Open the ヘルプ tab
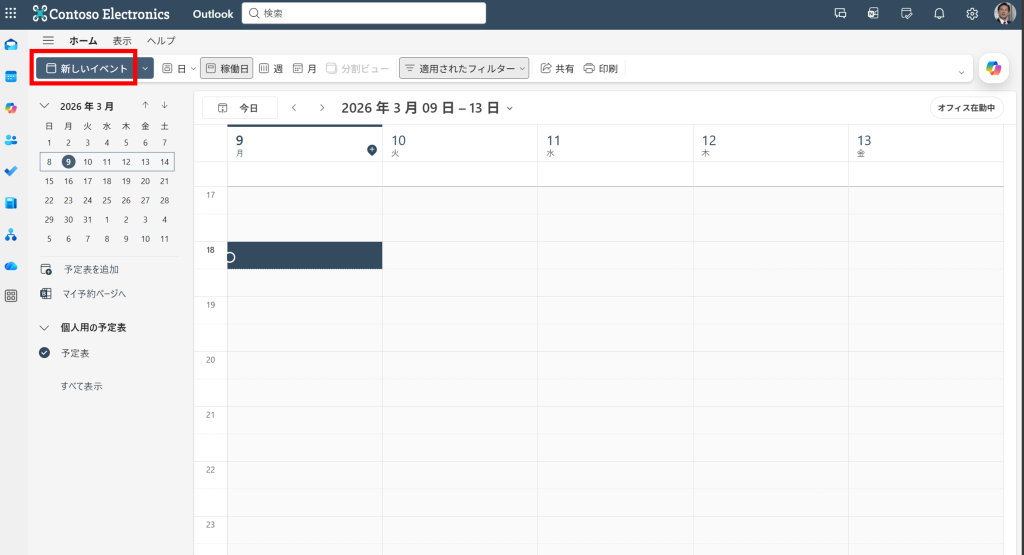This screenshot has height=555, width=1024. point(161,40)
